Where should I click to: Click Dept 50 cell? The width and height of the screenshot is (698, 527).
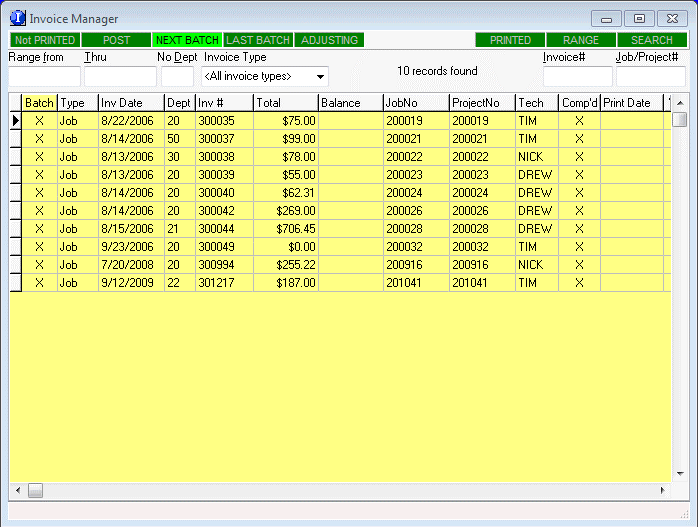coord(179,139)
